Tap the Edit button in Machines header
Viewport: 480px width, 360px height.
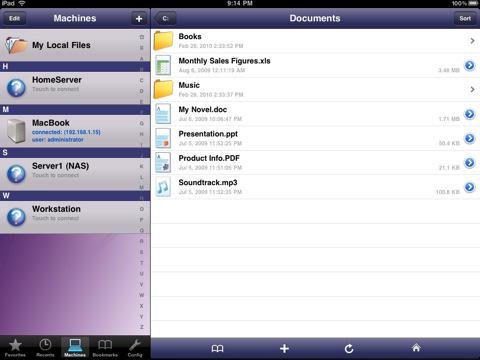point(14,18)
